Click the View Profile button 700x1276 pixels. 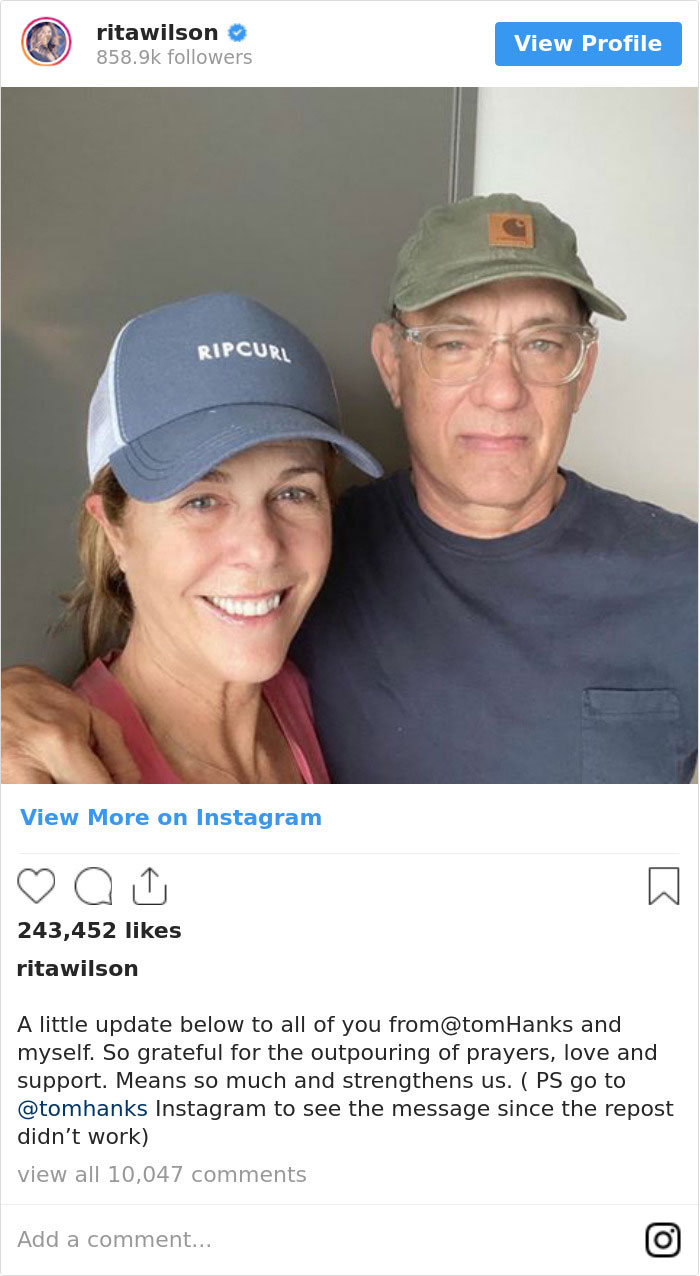[x=588, y=44]
